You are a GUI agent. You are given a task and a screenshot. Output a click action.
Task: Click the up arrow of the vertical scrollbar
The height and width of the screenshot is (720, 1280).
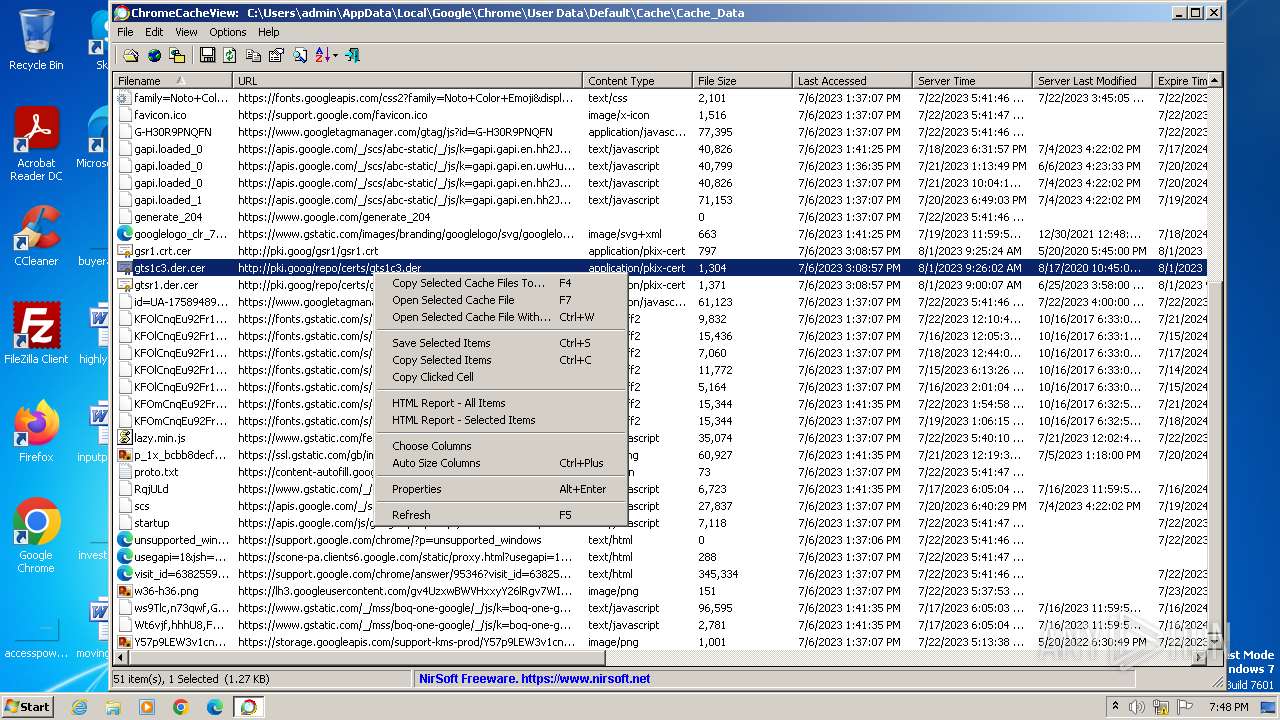click(1215, 81)
